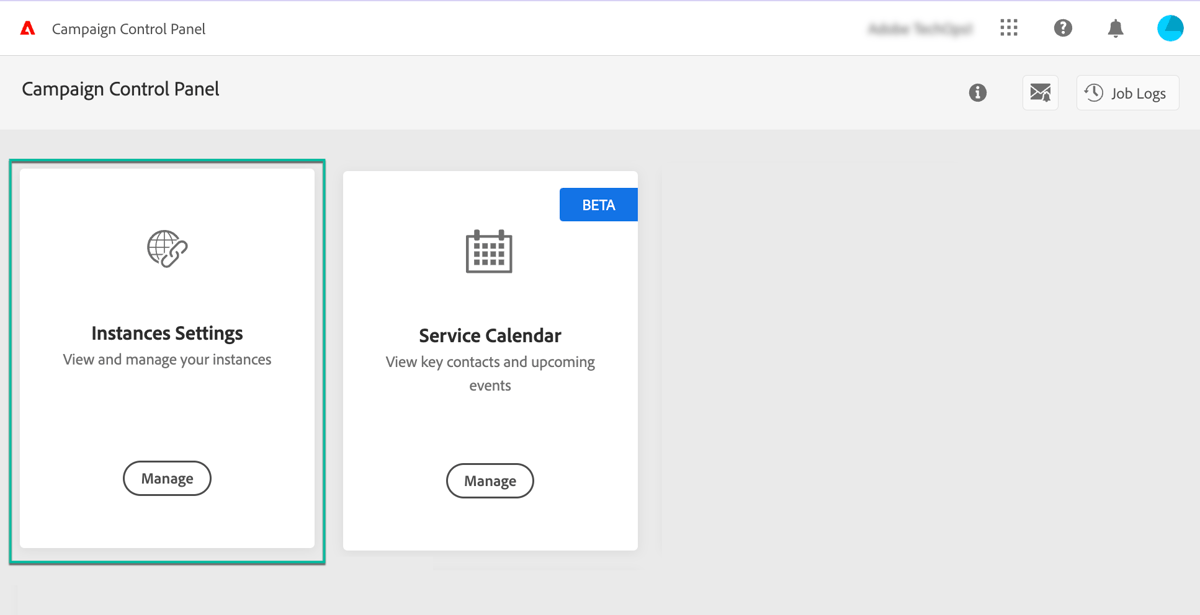This screenshot has width=1200, height=615.
Task: Click the Help question mark icon
Action: click(1062, 28)
